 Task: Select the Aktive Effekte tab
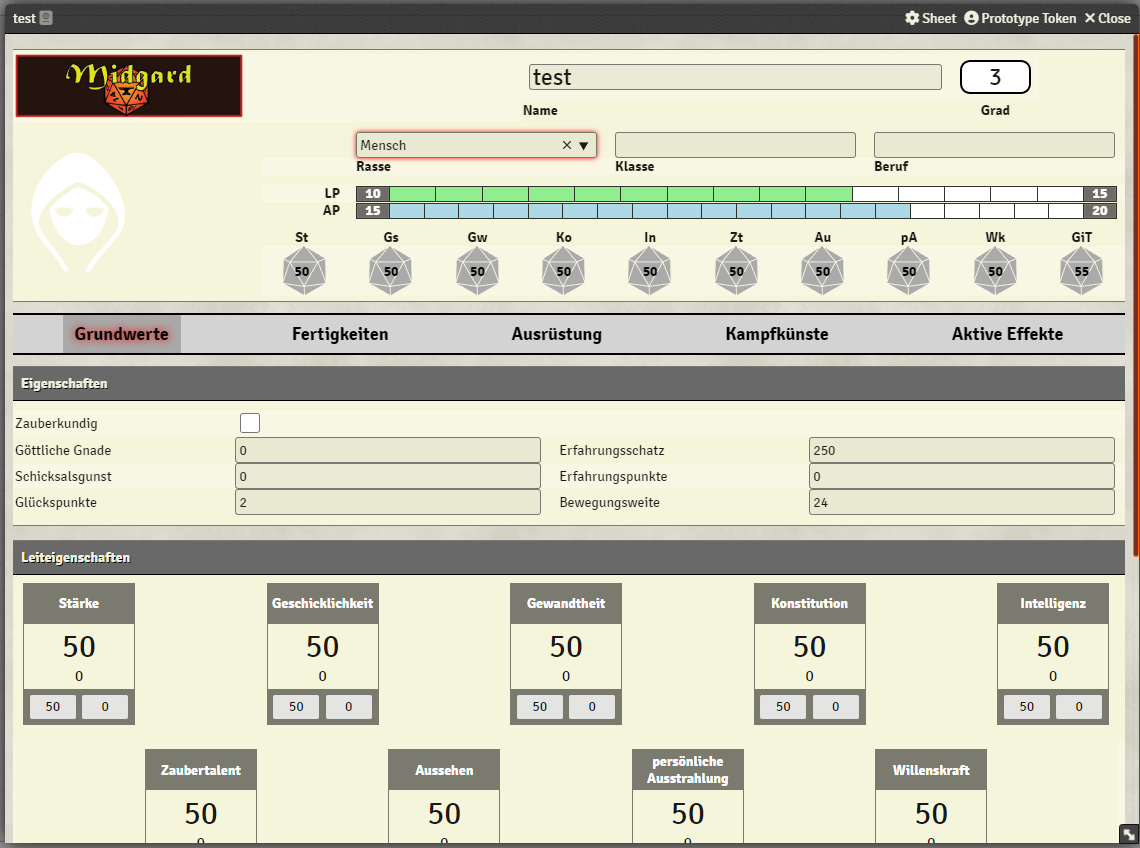(1007, 334)
